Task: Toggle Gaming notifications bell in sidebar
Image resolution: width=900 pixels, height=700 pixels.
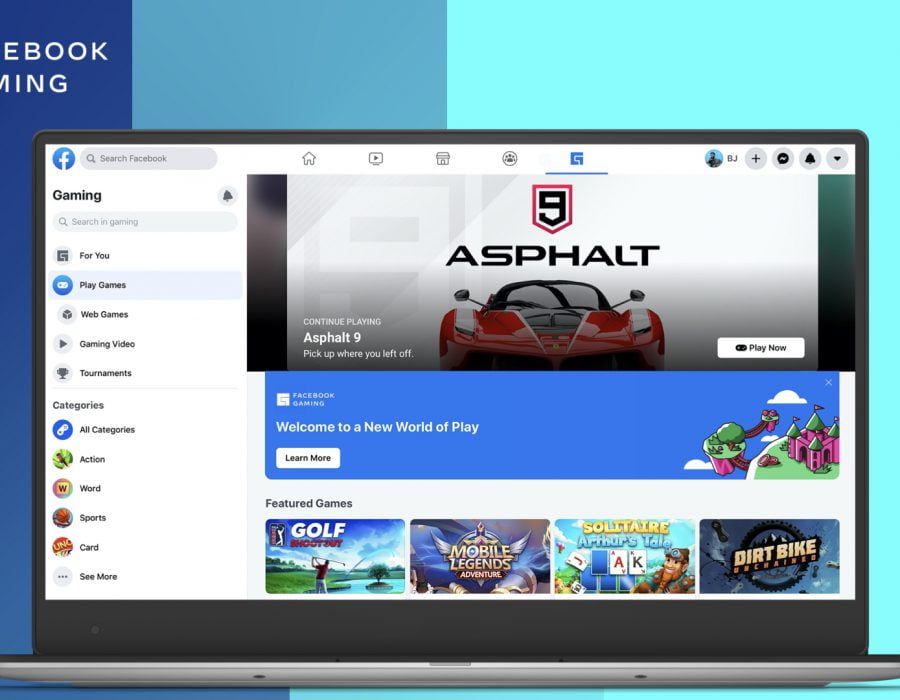Action: 227,196
